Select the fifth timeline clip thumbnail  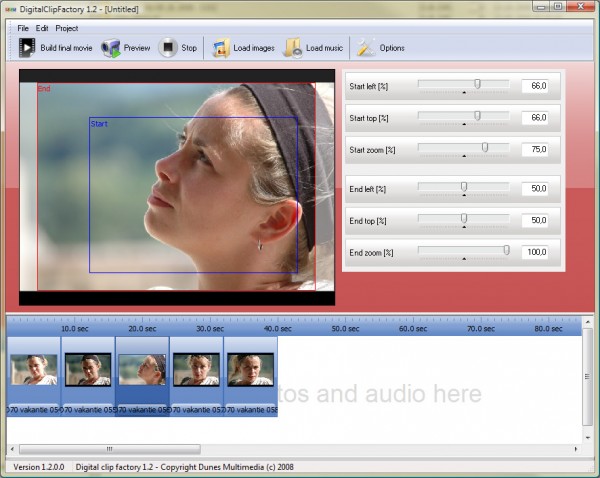(250, 370)
